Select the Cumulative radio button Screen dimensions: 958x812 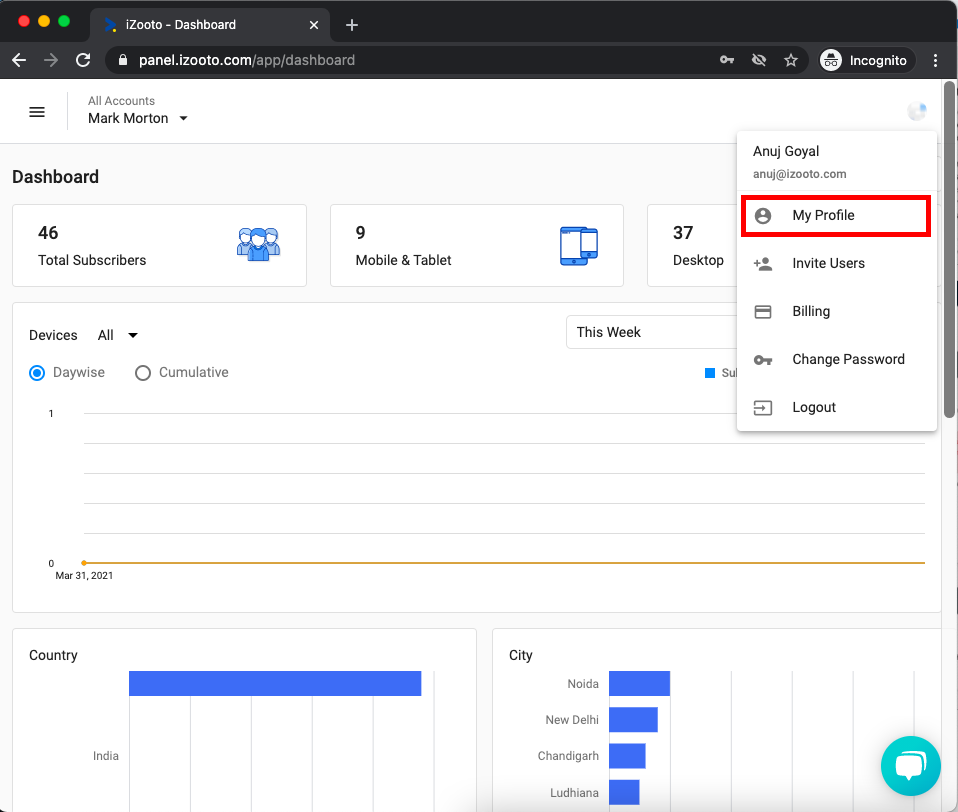pos(143,373)
